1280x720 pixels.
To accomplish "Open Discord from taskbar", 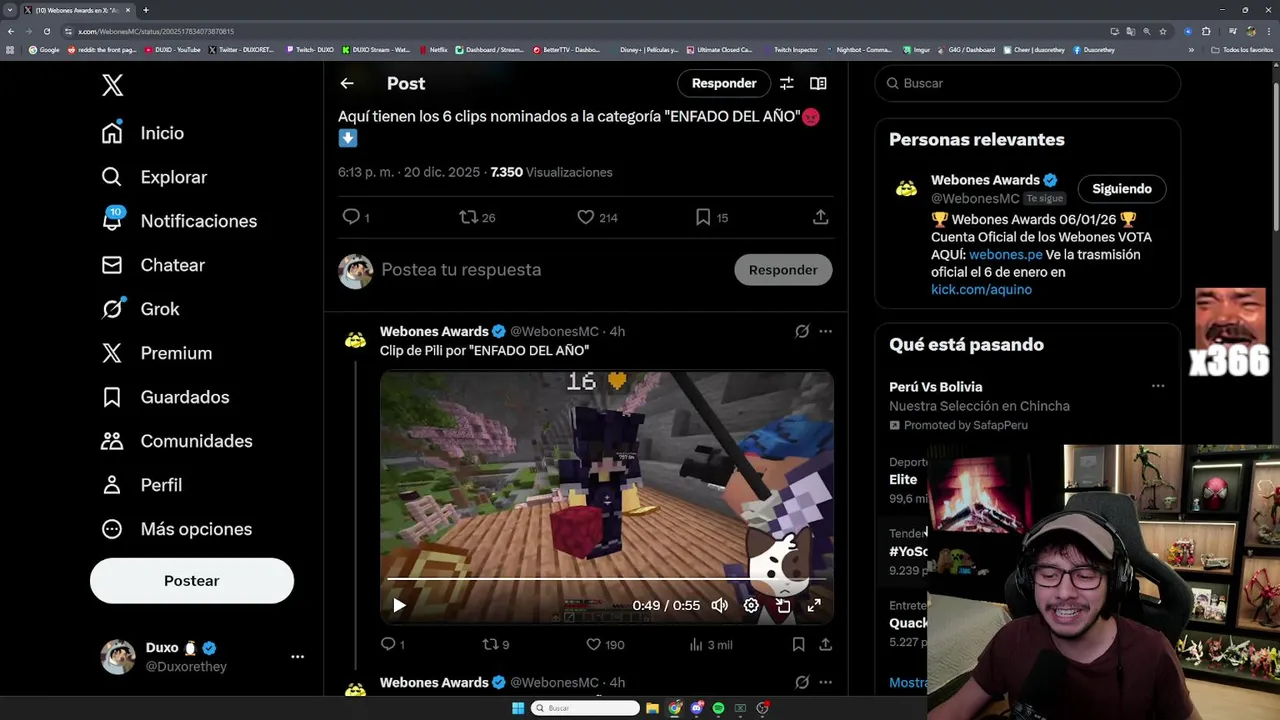I will pyautogui.click(x=697, y=708).
